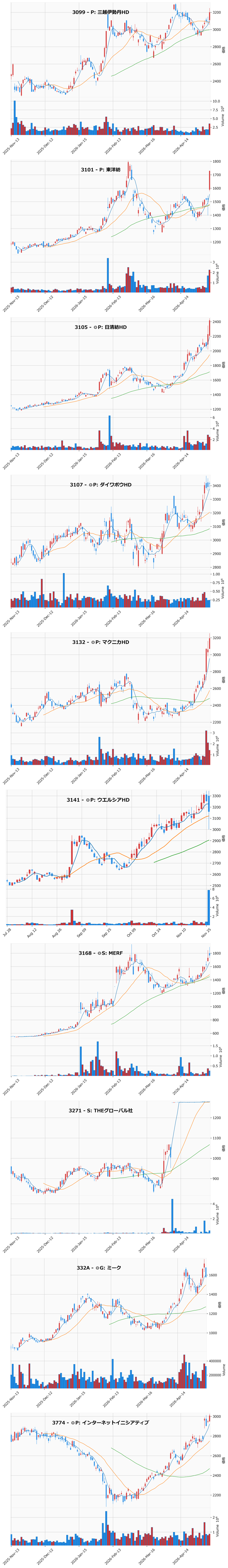
Task: Click the chart title 3132 - ◎P: マクニカHD
Action: pyautogui.click(x=101, y=642)
